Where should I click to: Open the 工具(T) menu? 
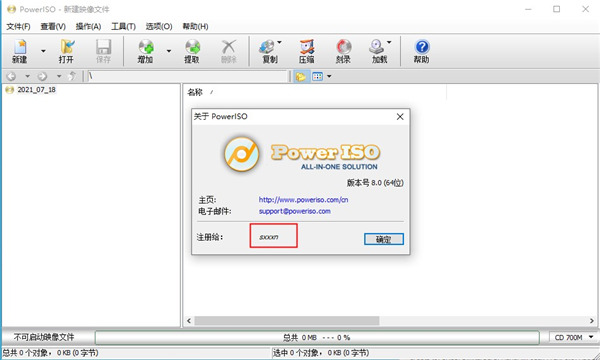[x=123, y=26]
